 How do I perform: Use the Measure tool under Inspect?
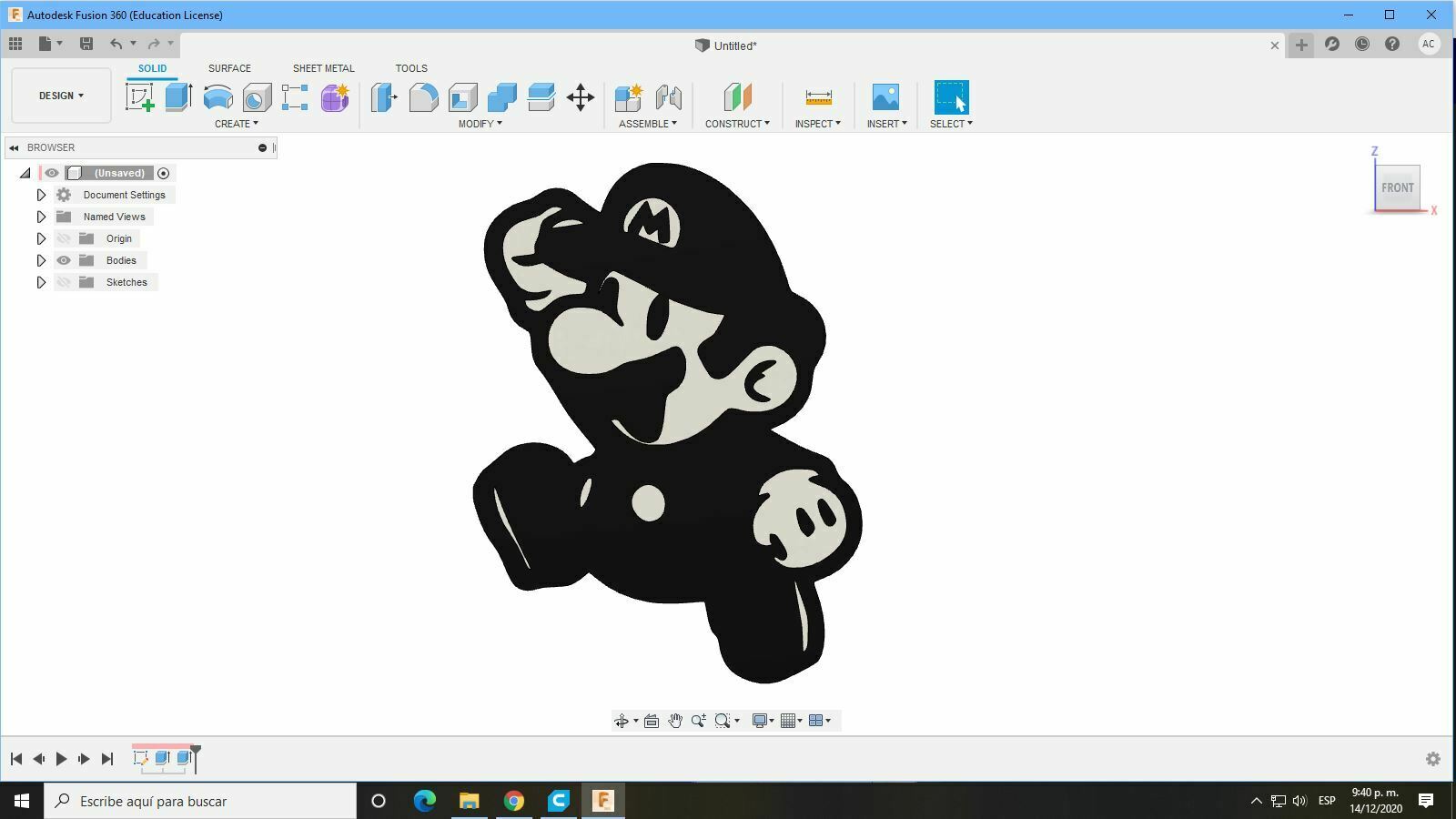[x=817, y=97]
